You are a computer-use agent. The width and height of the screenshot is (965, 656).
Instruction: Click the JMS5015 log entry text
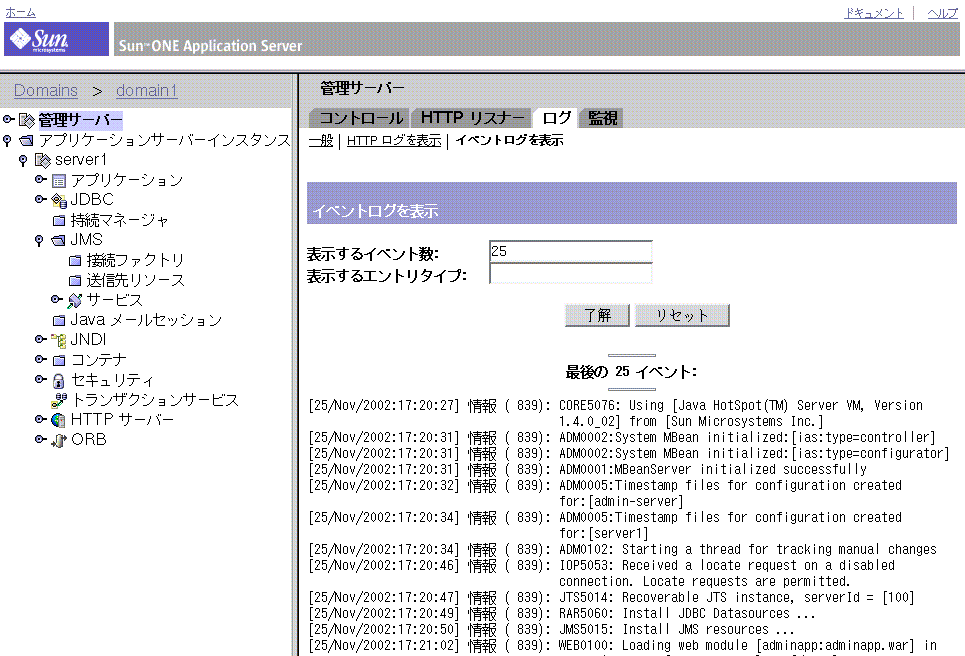tap(676, 630)
